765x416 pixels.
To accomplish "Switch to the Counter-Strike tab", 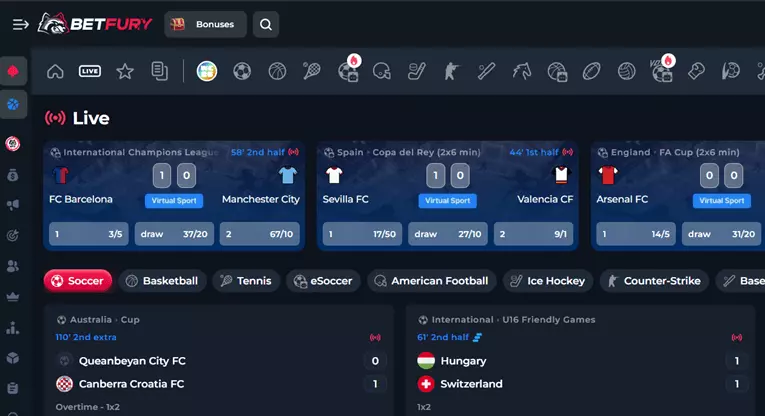I will pos(654,281).
